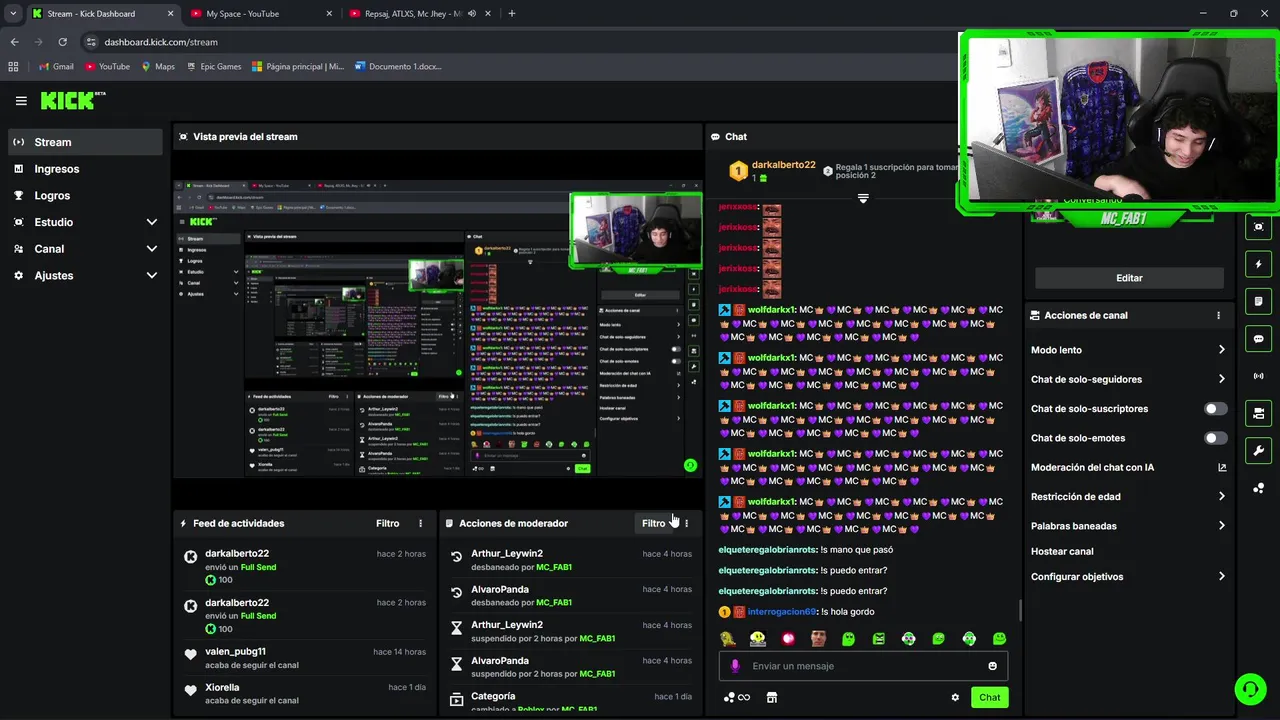Open Palabras baneadas submenu arrow
The height and width of the screenshot is (720, 1280).
[x=1221, y=526]
